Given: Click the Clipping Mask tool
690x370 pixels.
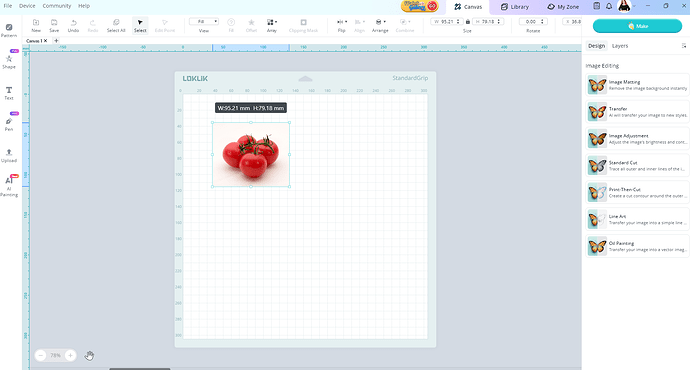Looking at the screenshot, I should tap(303, 26).
